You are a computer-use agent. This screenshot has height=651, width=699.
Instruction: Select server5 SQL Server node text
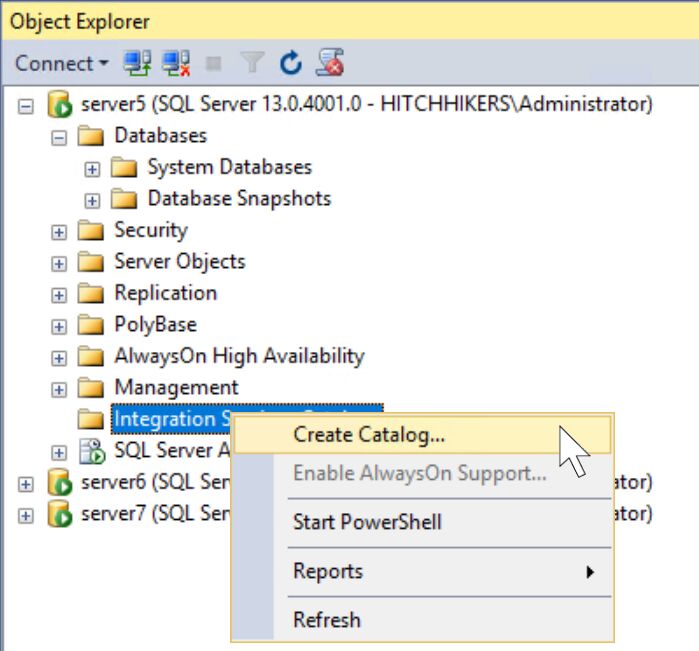click(x=366, y=104)
